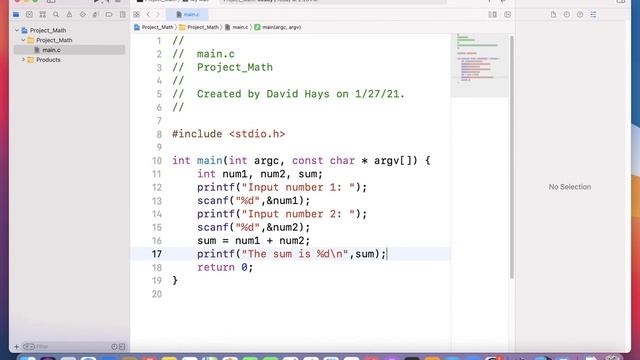This screenshot has width=640, height=360.
Task: Click line number 20 in gutter
Action: 157,294
